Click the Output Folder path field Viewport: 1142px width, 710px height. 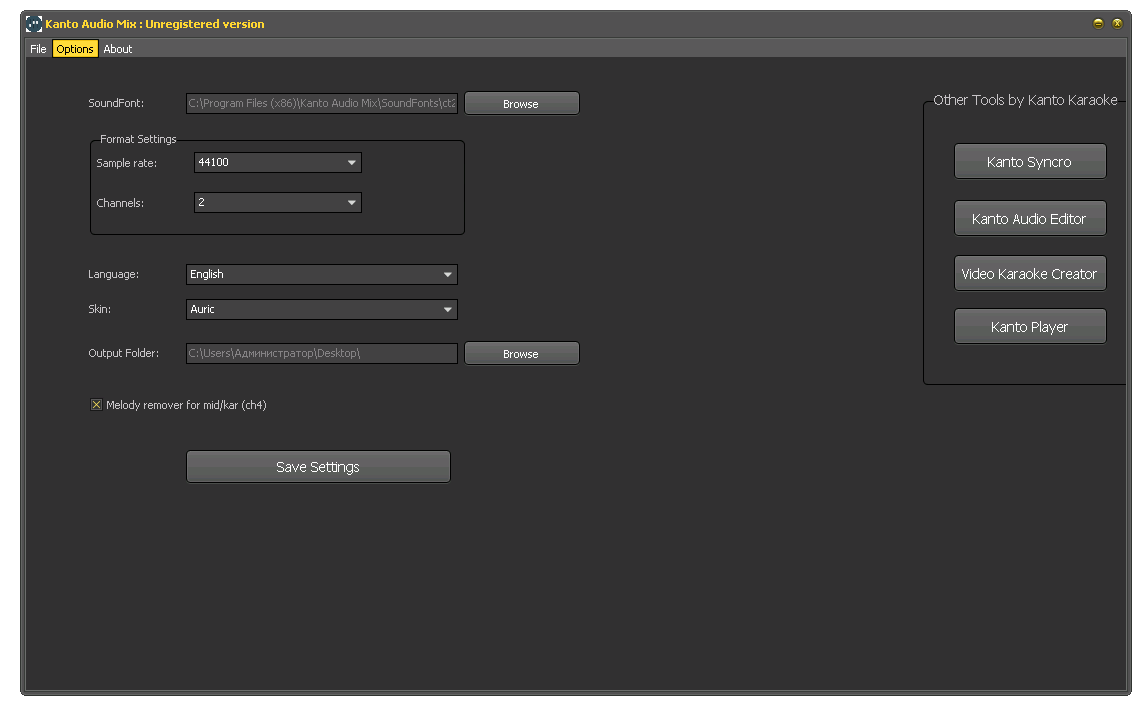[x=322, y=353]
